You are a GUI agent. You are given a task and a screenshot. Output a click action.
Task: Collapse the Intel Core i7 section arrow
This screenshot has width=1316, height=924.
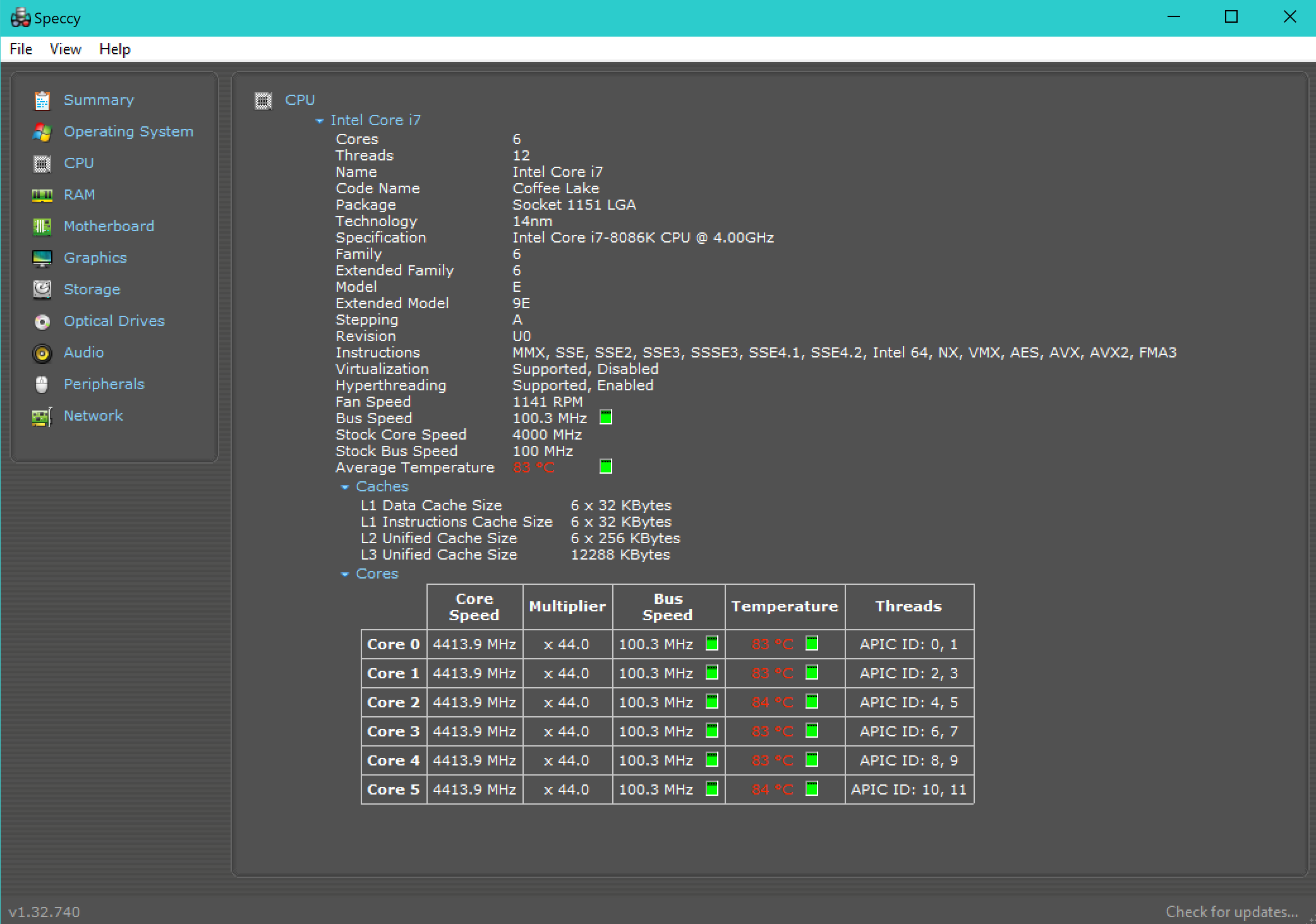point(320,121)
